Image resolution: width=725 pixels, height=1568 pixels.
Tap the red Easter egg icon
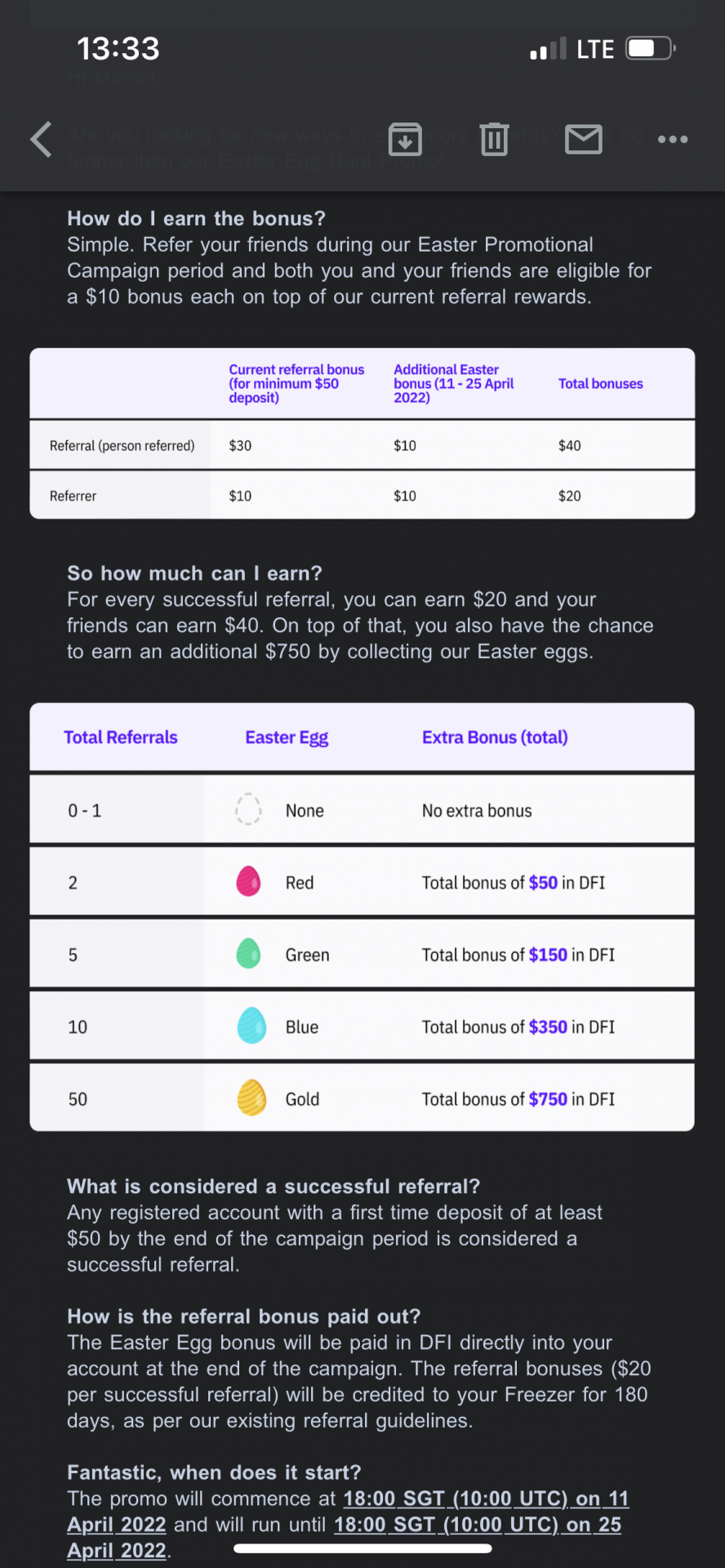point(248,882)
